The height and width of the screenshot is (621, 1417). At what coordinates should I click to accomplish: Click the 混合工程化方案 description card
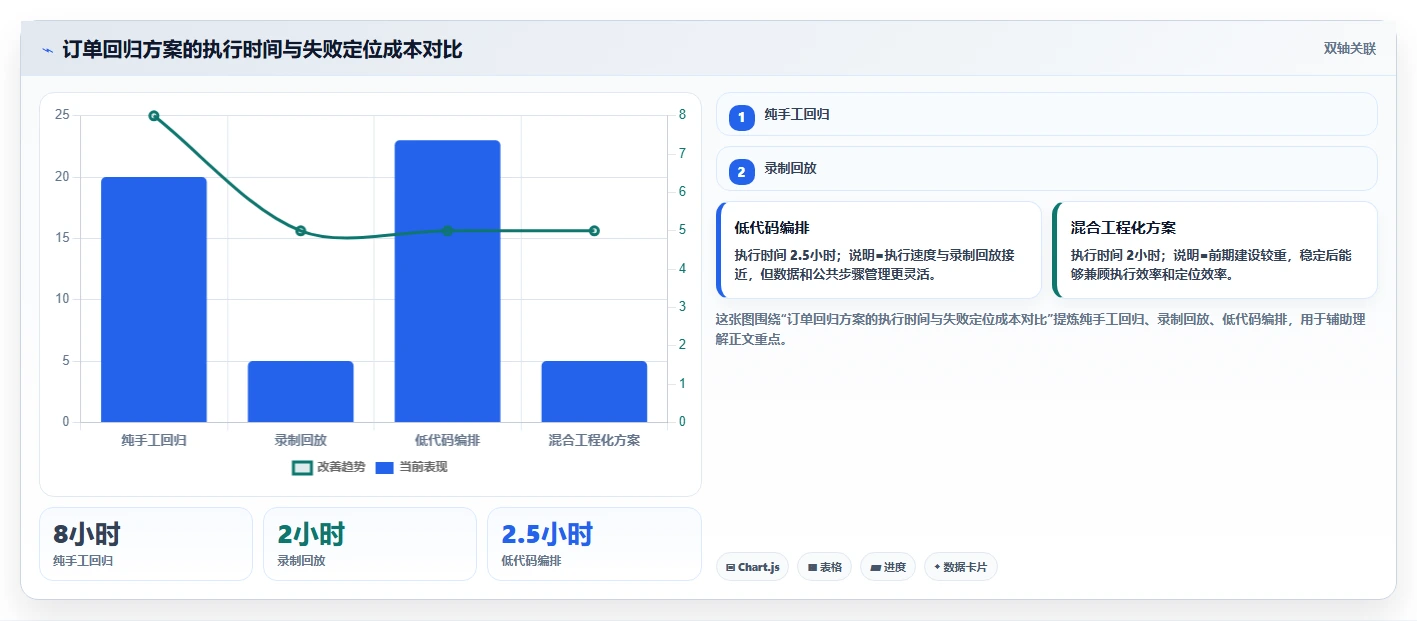point(1215,250)
